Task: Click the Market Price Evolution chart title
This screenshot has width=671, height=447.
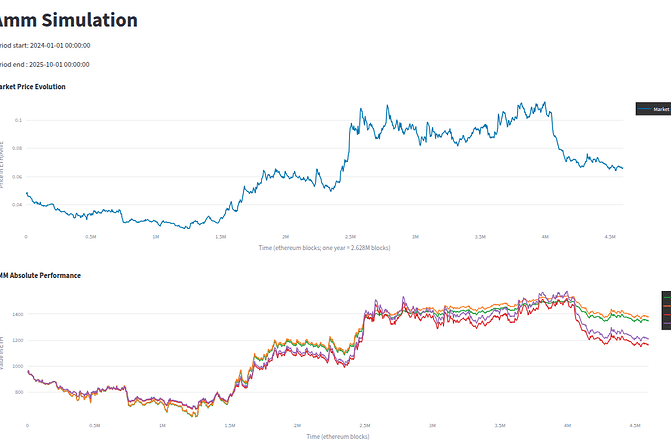Action: coord(32,87)
